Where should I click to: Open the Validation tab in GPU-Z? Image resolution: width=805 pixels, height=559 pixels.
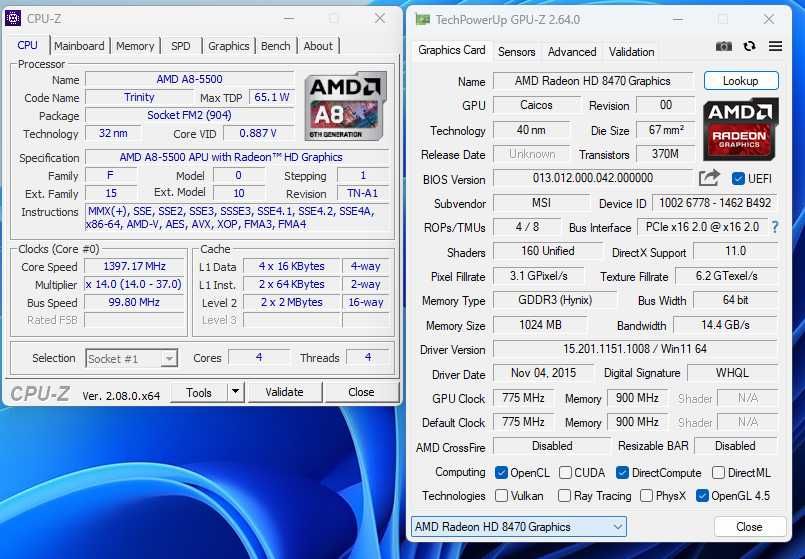631,52
